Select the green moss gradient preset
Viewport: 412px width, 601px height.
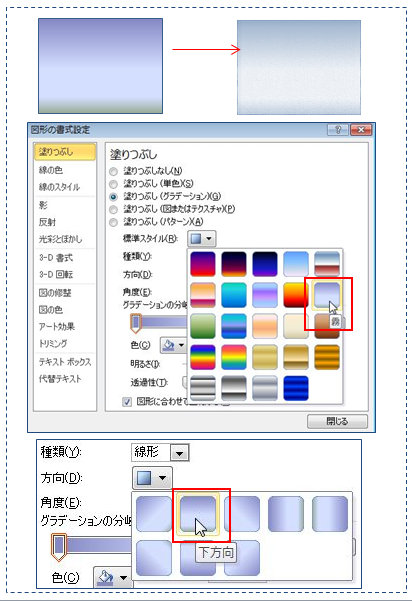pyautogui.click(x=203, y=326)
